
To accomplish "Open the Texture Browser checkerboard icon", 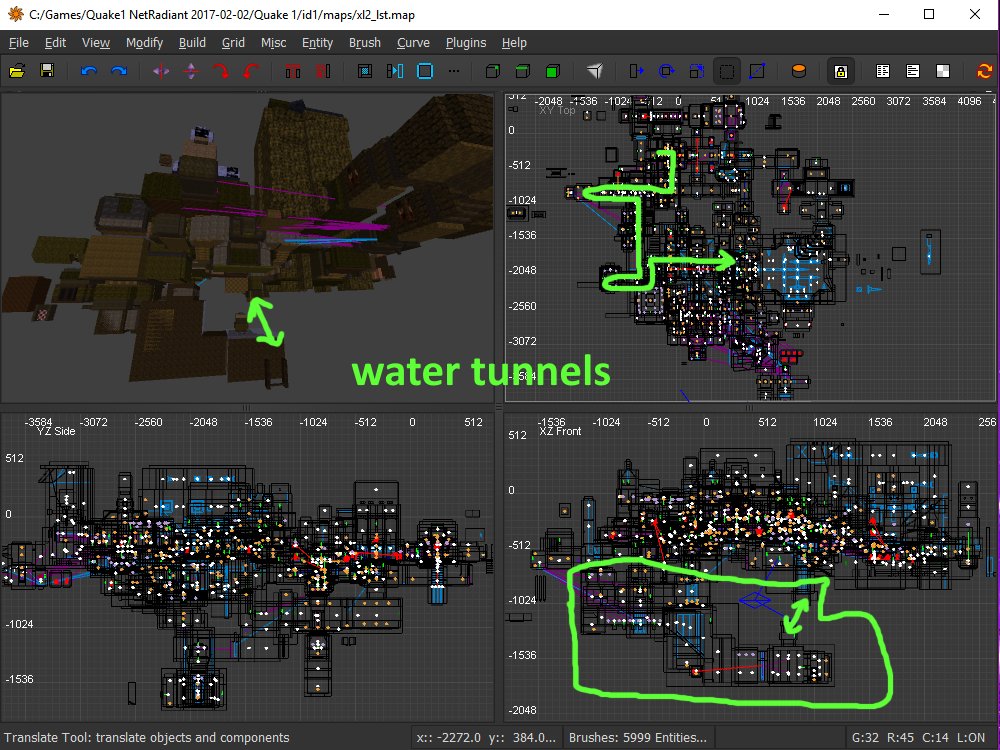I will (943, 71).
